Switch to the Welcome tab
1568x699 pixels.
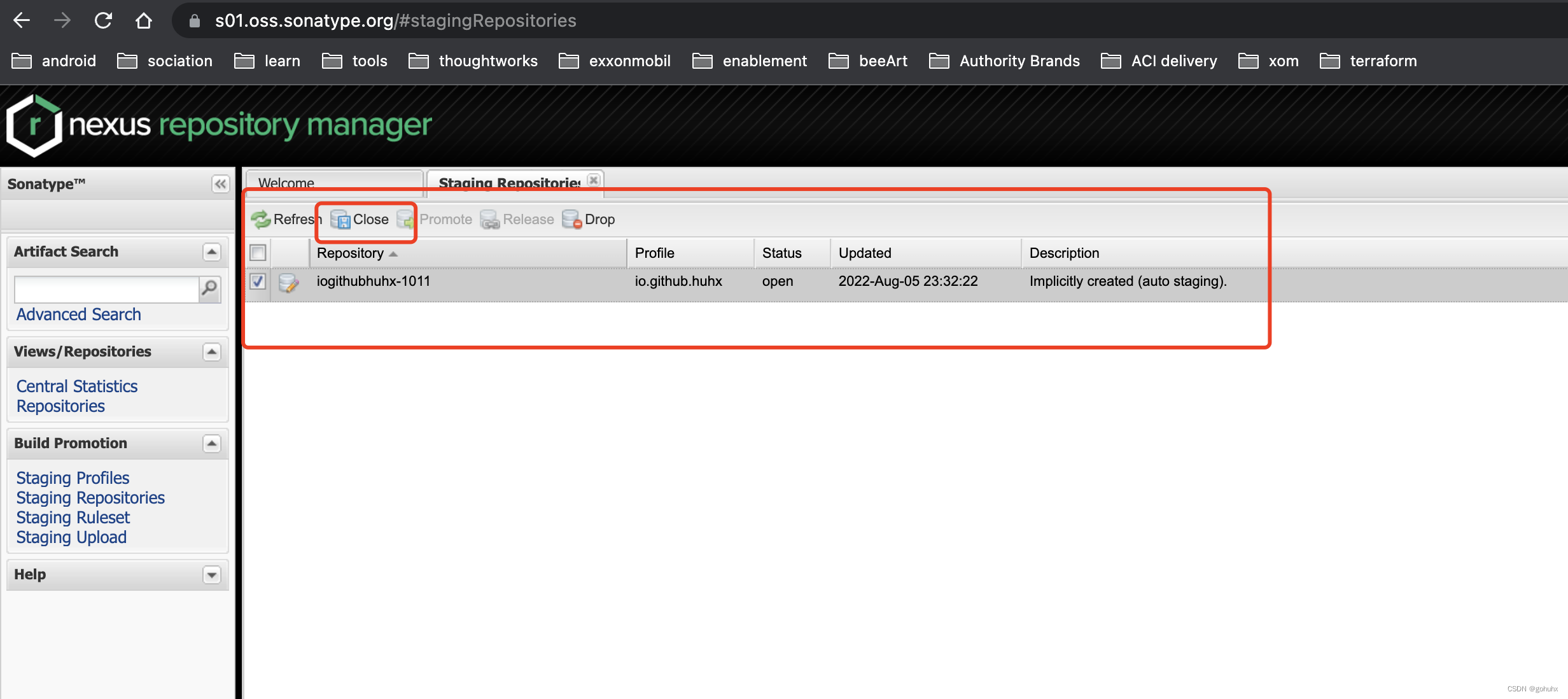coord(335,183)
